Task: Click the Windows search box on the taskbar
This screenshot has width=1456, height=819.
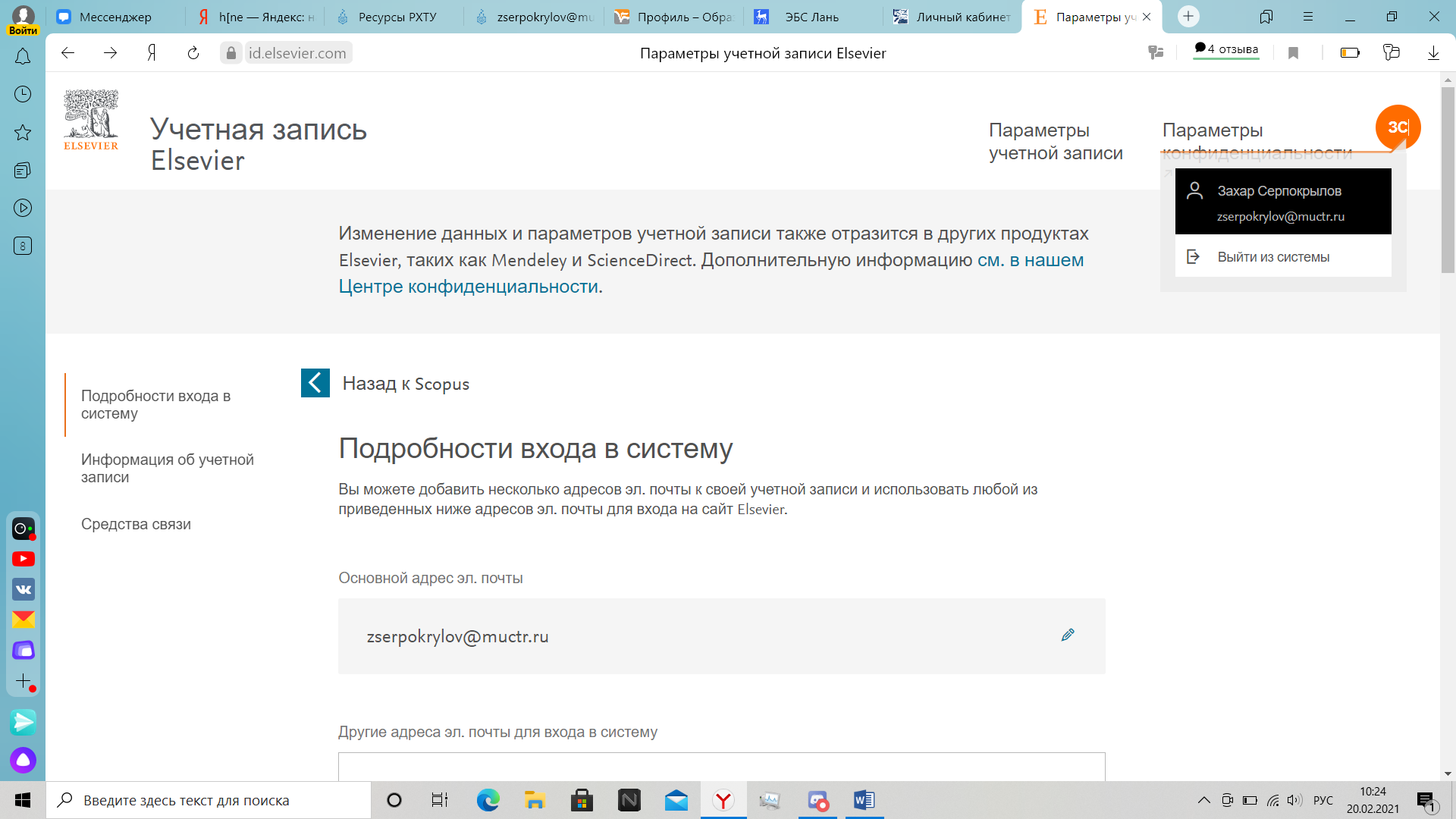Action: point(209,800)
